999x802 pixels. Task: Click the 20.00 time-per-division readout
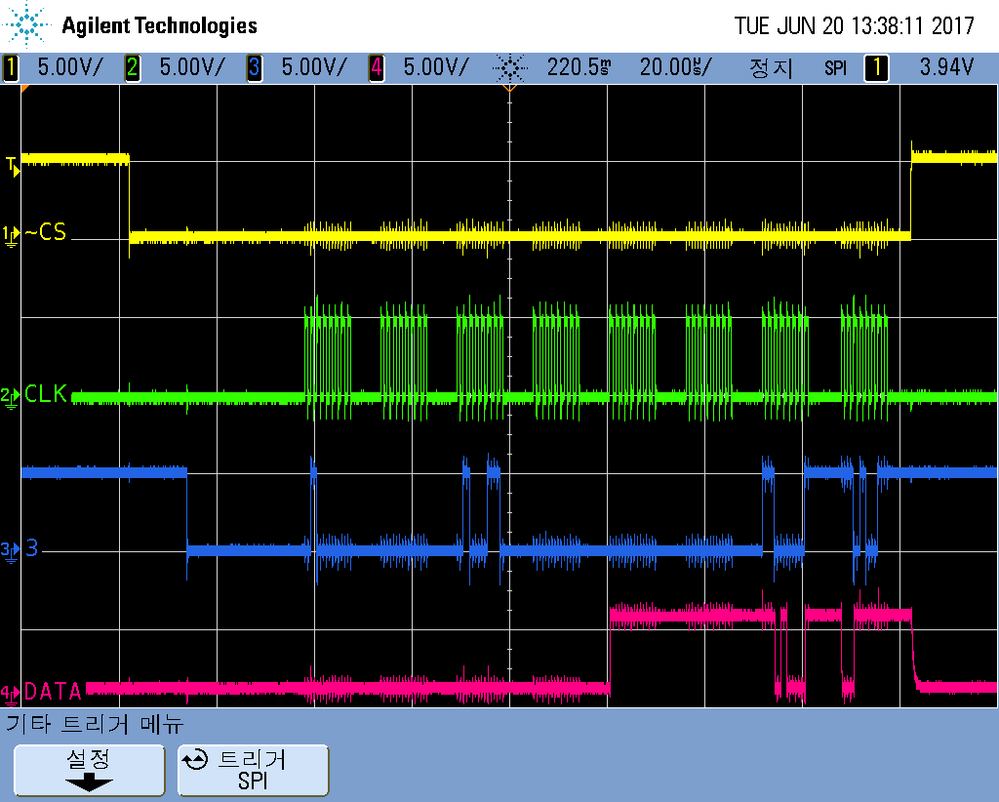pyautogui.click(x=676, y=67)
